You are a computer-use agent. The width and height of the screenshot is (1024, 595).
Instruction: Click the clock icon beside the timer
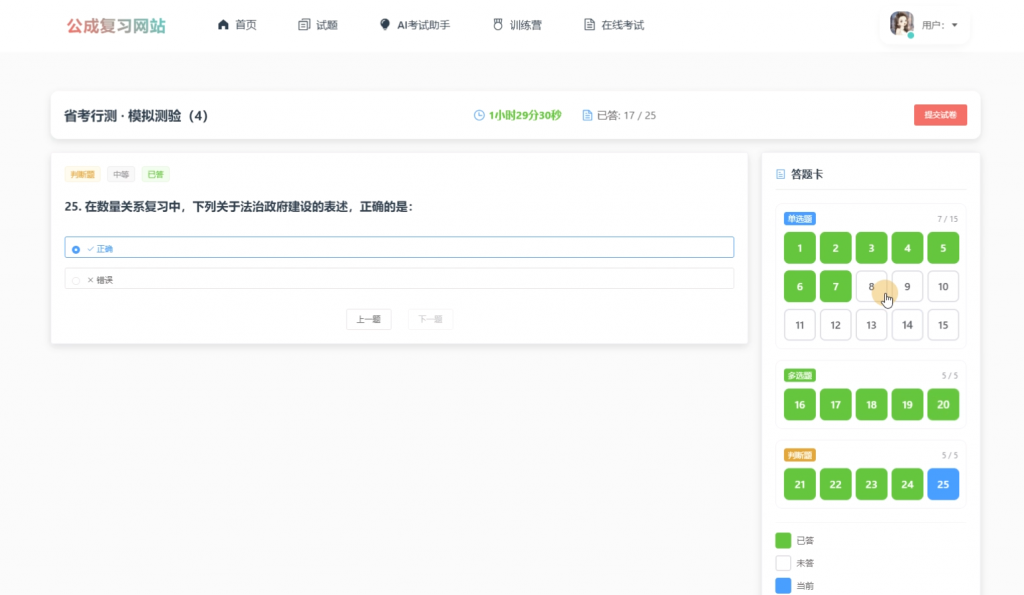[479, 115]
